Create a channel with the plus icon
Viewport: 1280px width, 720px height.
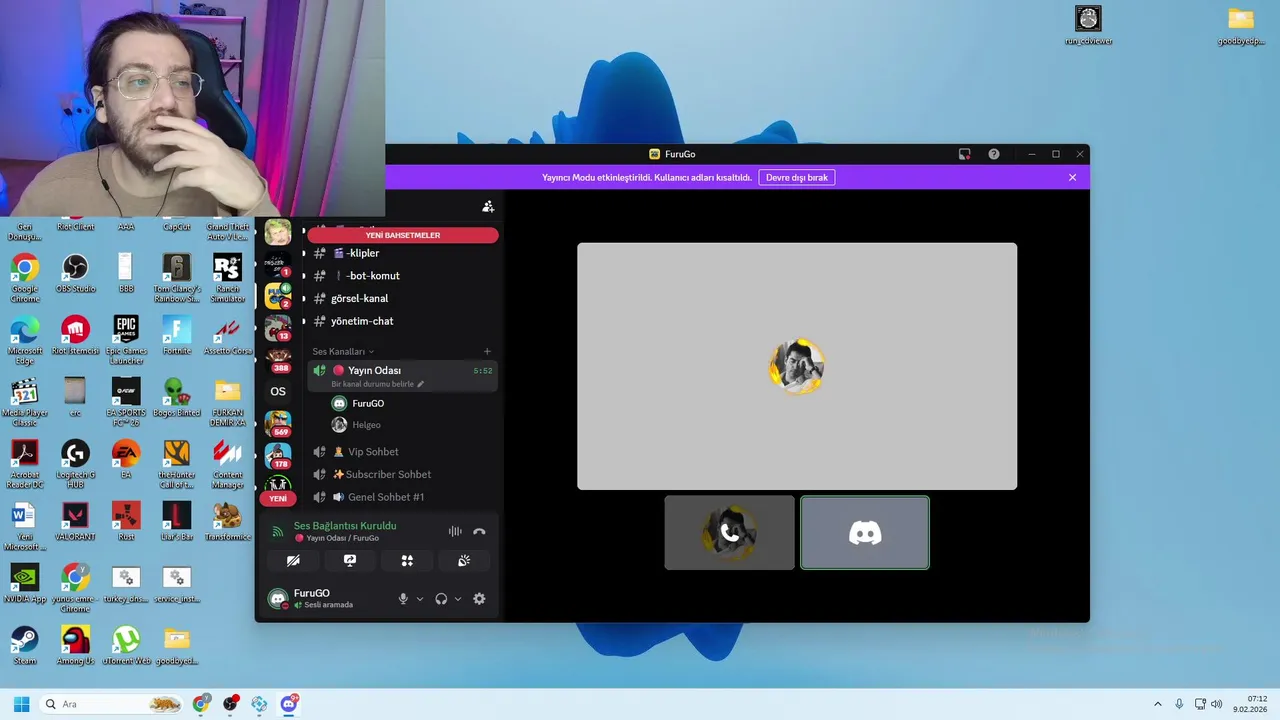click(487, 352)
